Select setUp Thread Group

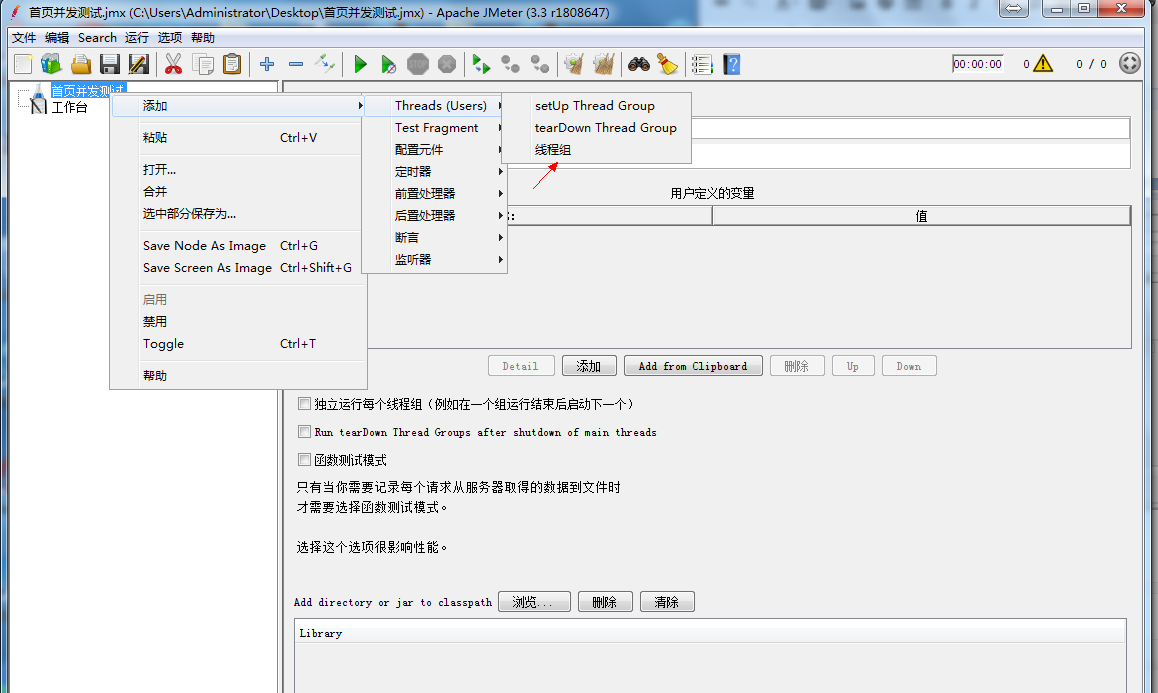tap(597, 106)
